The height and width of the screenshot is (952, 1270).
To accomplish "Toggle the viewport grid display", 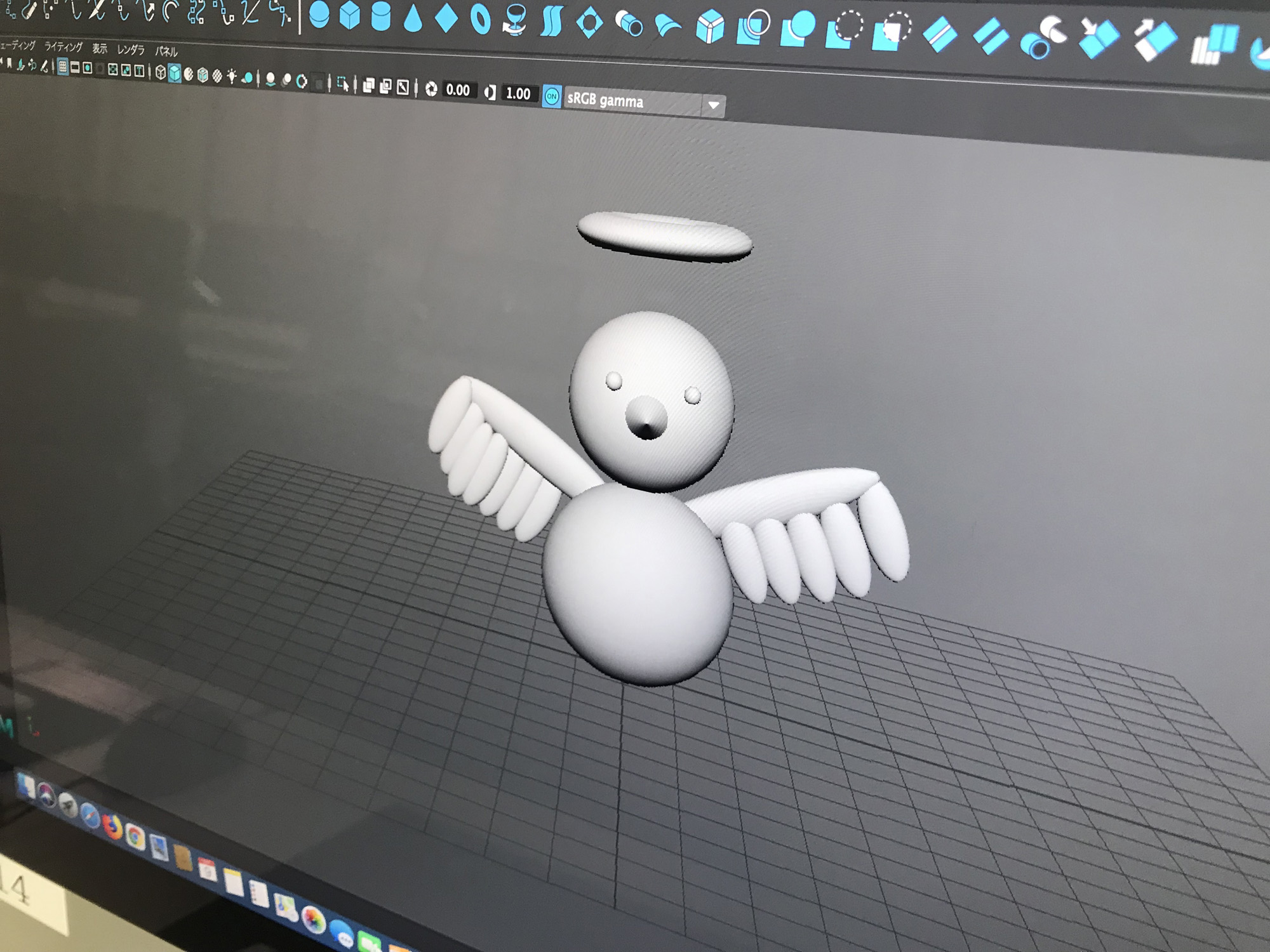I will (x=63, y=67).
